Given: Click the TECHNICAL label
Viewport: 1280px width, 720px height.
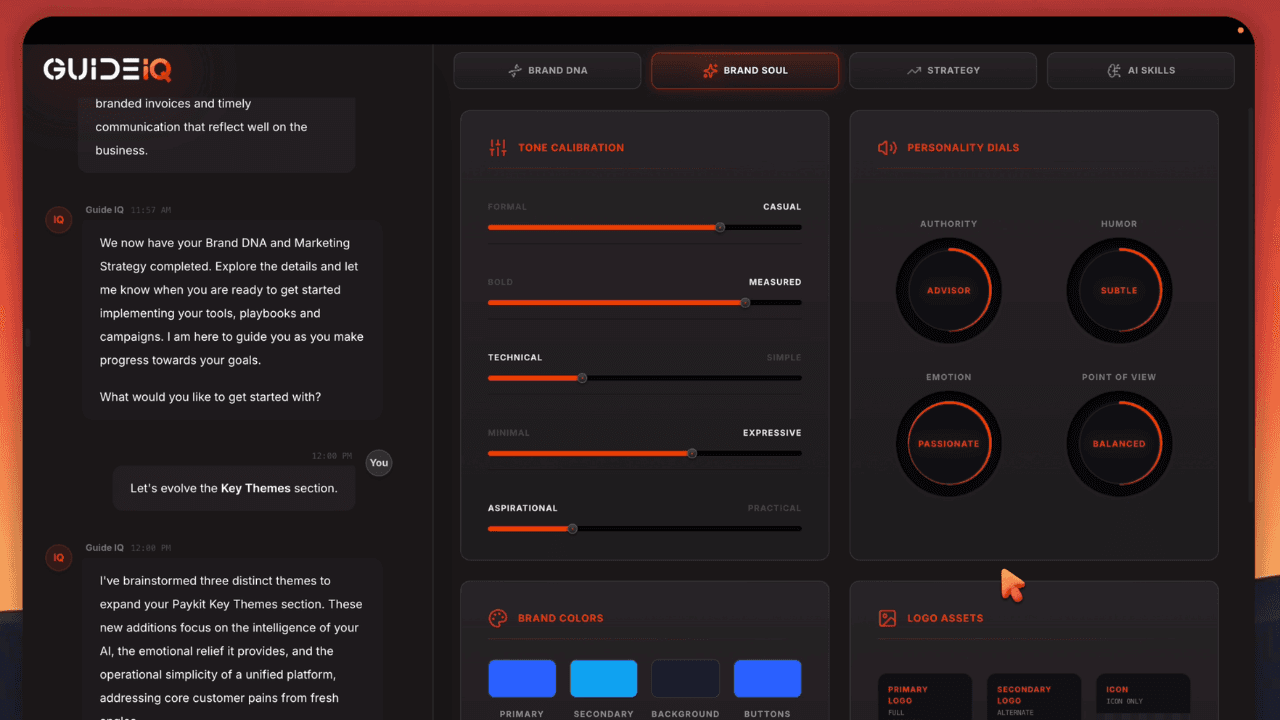Looking at the screenshot, I should (x=515, y=357).
